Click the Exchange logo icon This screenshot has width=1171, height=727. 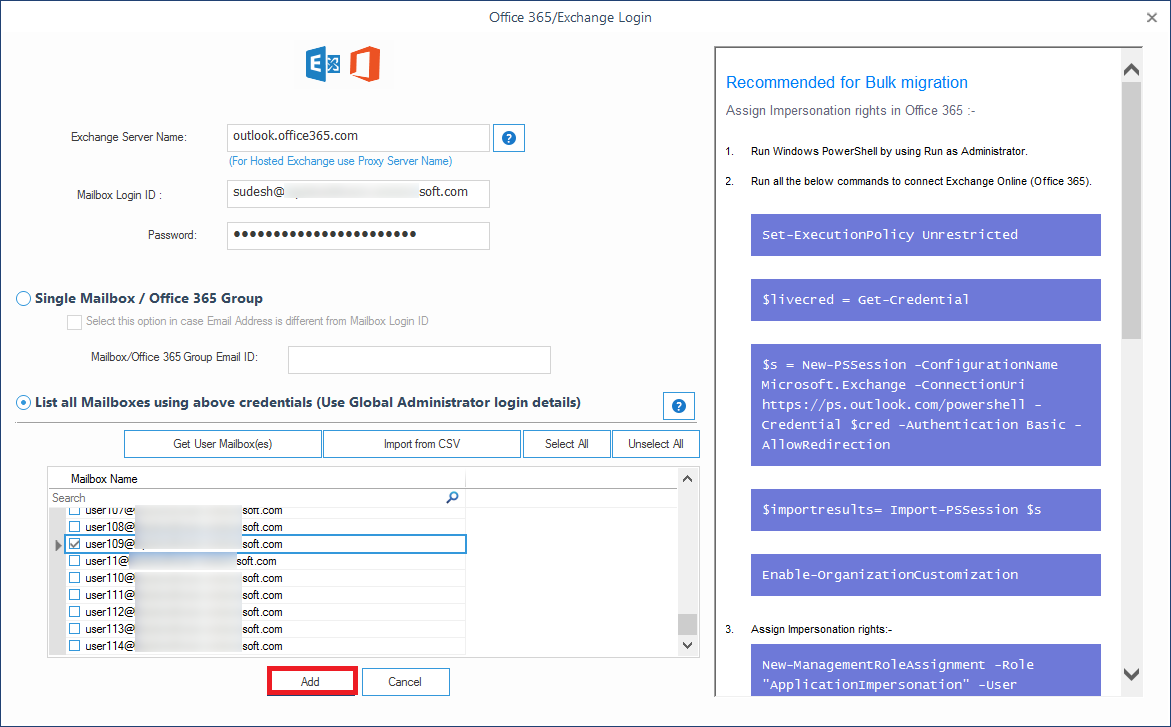[323, 64]
